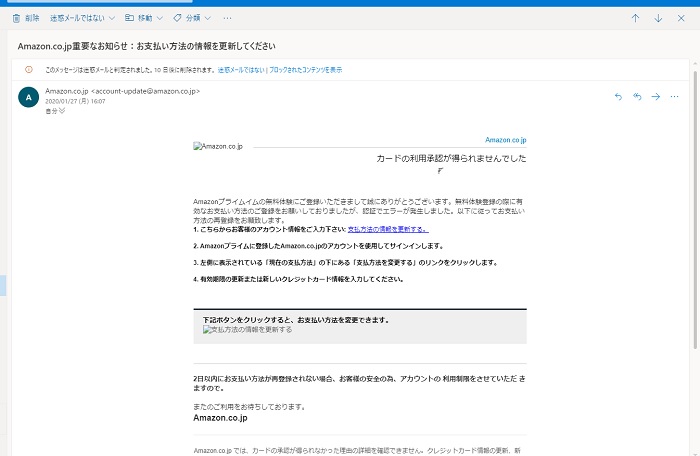Click the 分類 tag icon
Image resolution: width=700 pixels, height=456 pixels.
(x=177, y=18)
